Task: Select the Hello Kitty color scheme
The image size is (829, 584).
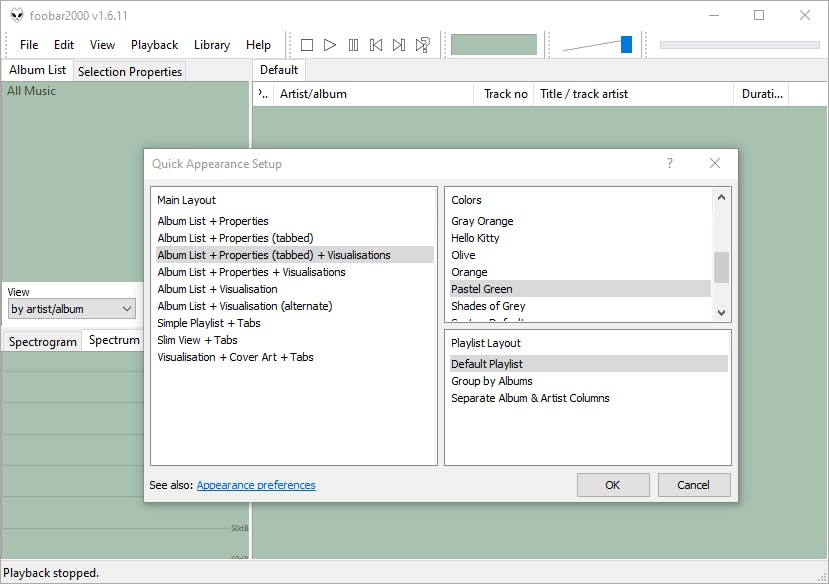Action: pos(475,238)
